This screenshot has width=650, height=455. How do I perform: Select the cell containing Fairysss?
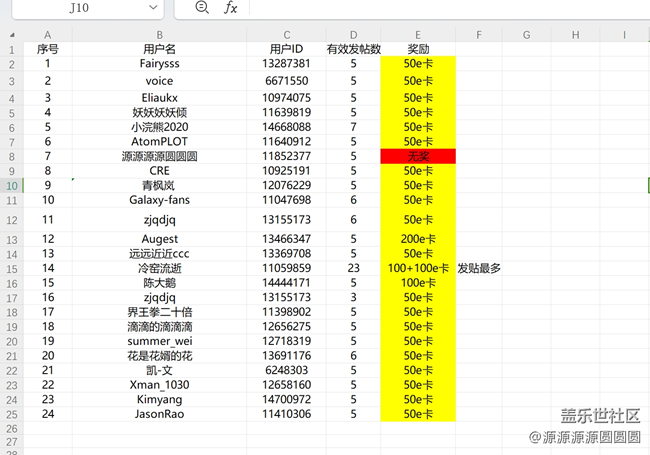pyautogui.click(x=159, y=63)
